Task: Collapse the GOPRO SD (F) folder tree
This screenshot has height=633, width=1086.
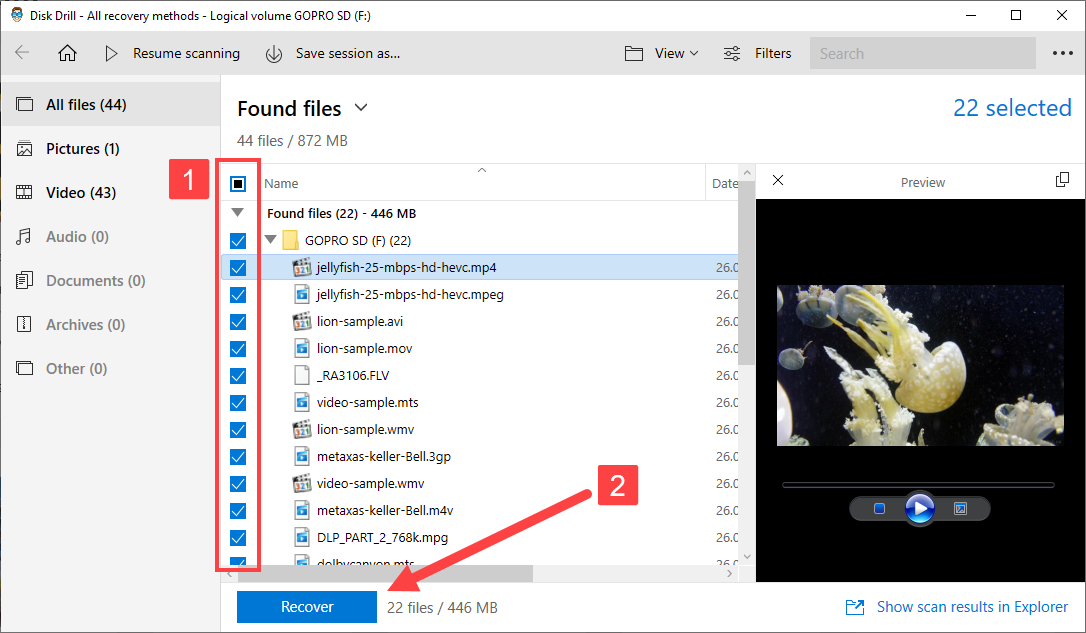Action: [x=271, y=240]
